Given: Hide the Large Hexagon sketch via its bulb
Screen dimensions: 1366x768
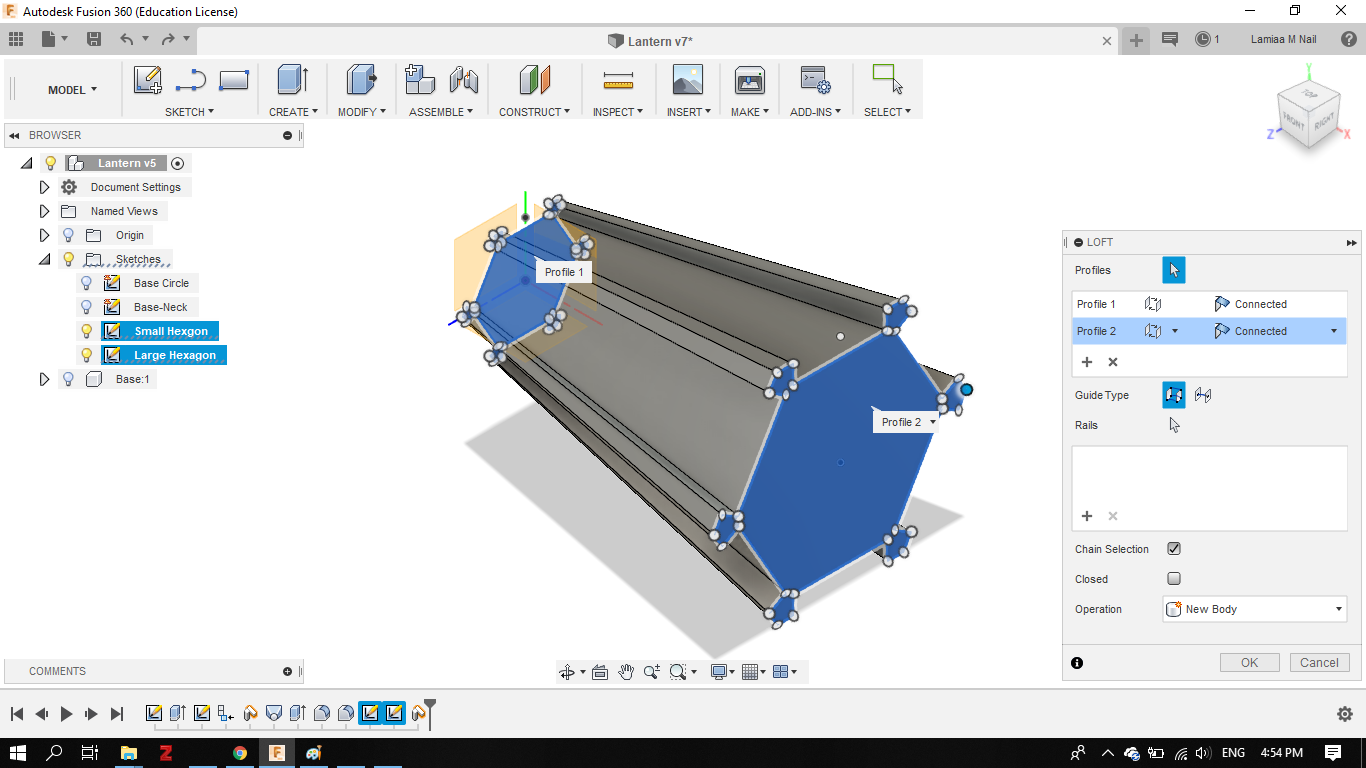Looking at the screenshot, I should [x=86, y=355].
